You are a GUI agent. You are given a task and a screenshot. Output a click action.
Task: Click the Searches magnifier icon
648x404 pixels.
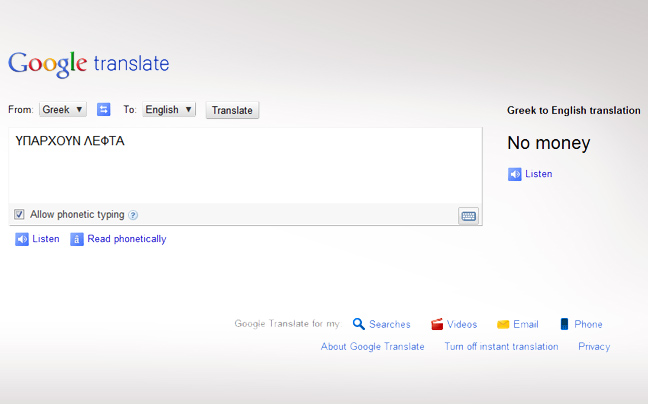358,324
